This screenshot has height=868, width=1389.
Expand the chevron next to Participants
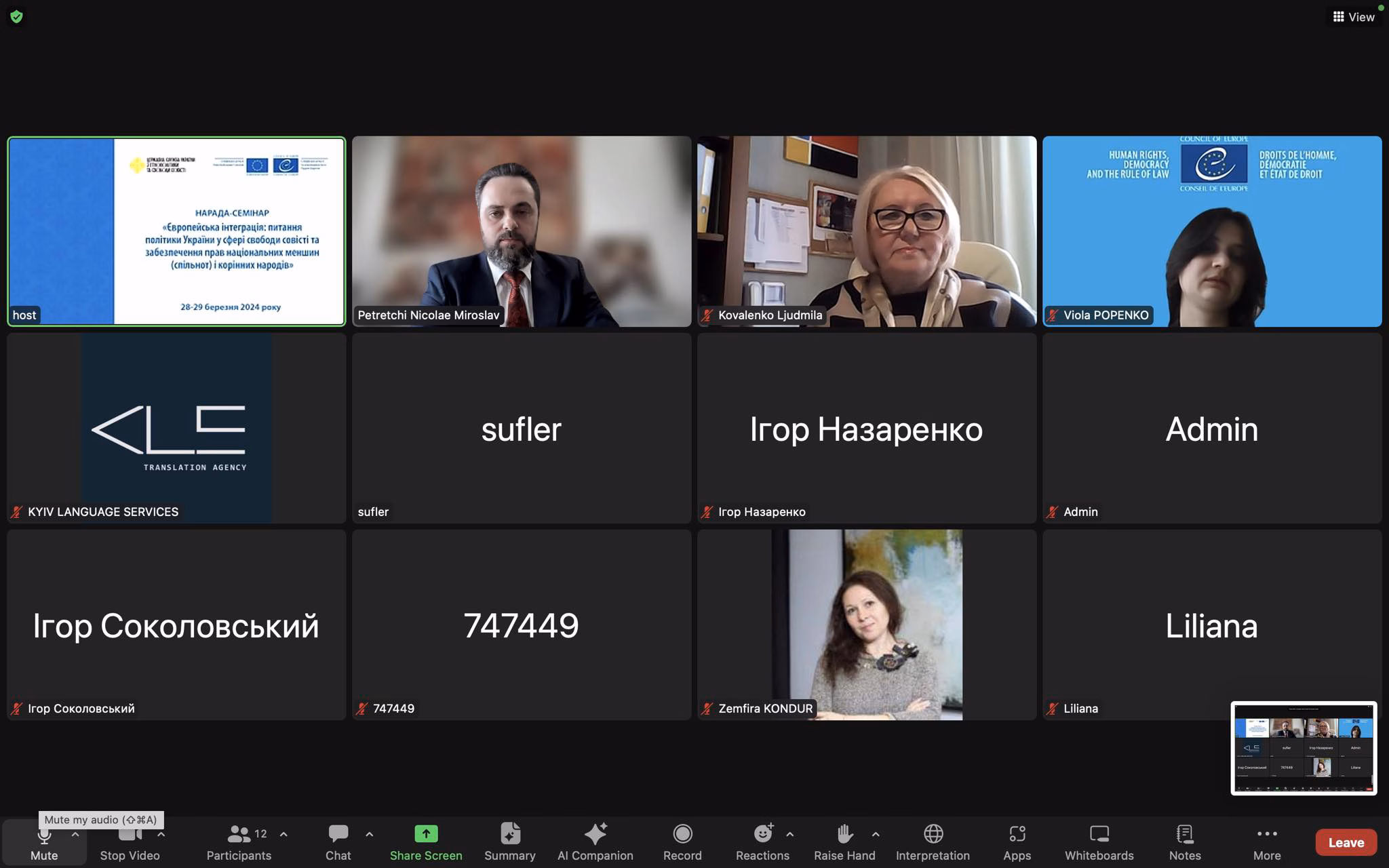pyautogui.click(x=283, y=834)
